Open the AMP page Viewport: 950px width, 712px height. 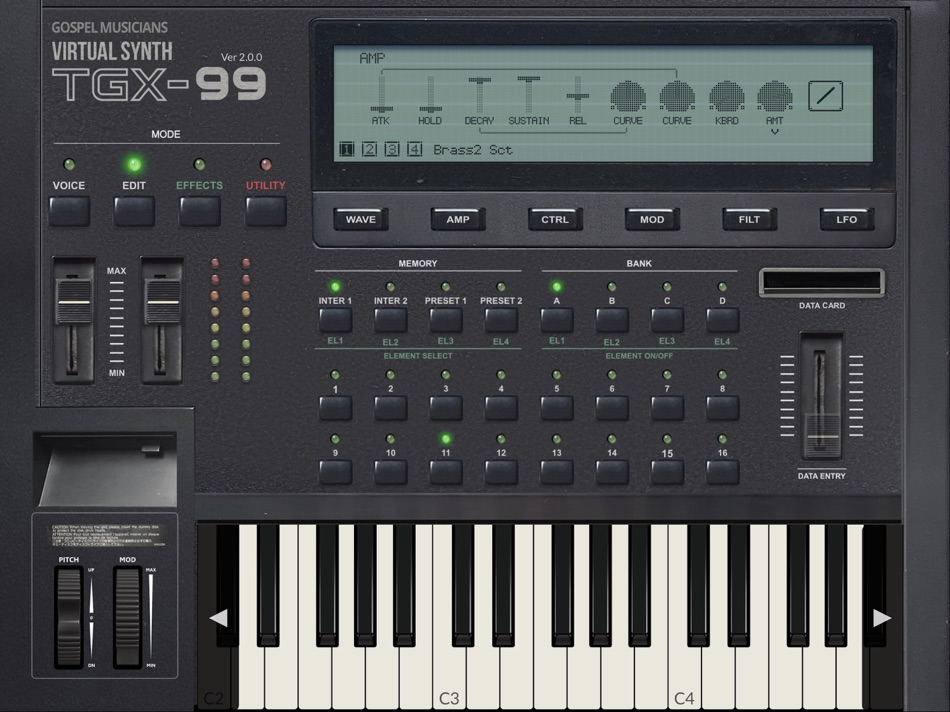pos(458,219)
